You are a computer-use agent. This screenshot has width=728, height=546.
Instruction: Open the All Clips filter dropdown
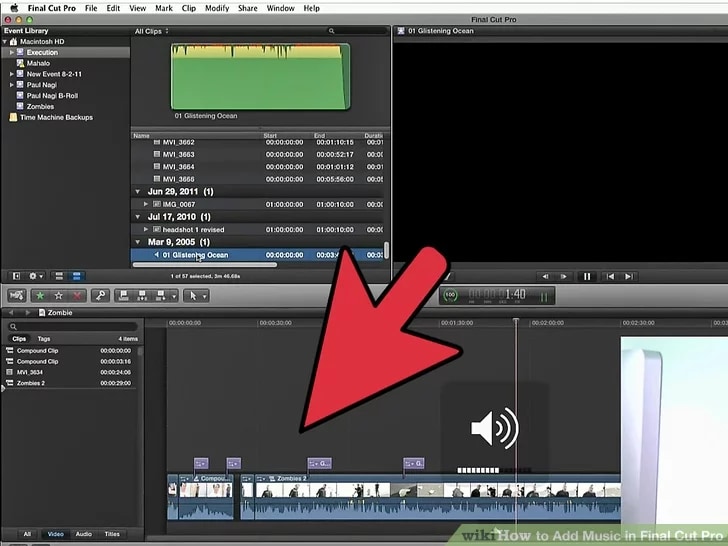[x=151, y=31]
